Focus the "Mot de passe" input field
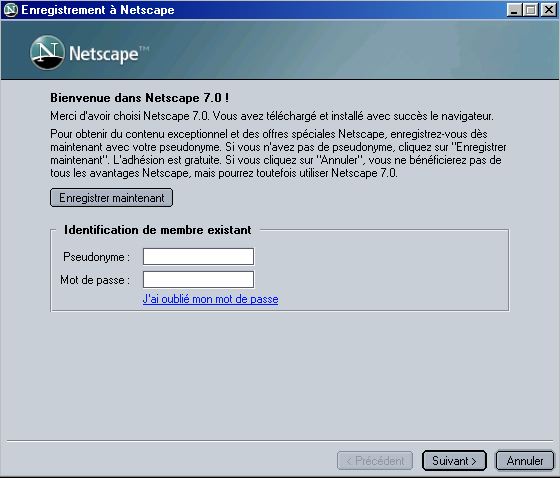The width and height of the screenshot is (560, 478). (198, 279)
